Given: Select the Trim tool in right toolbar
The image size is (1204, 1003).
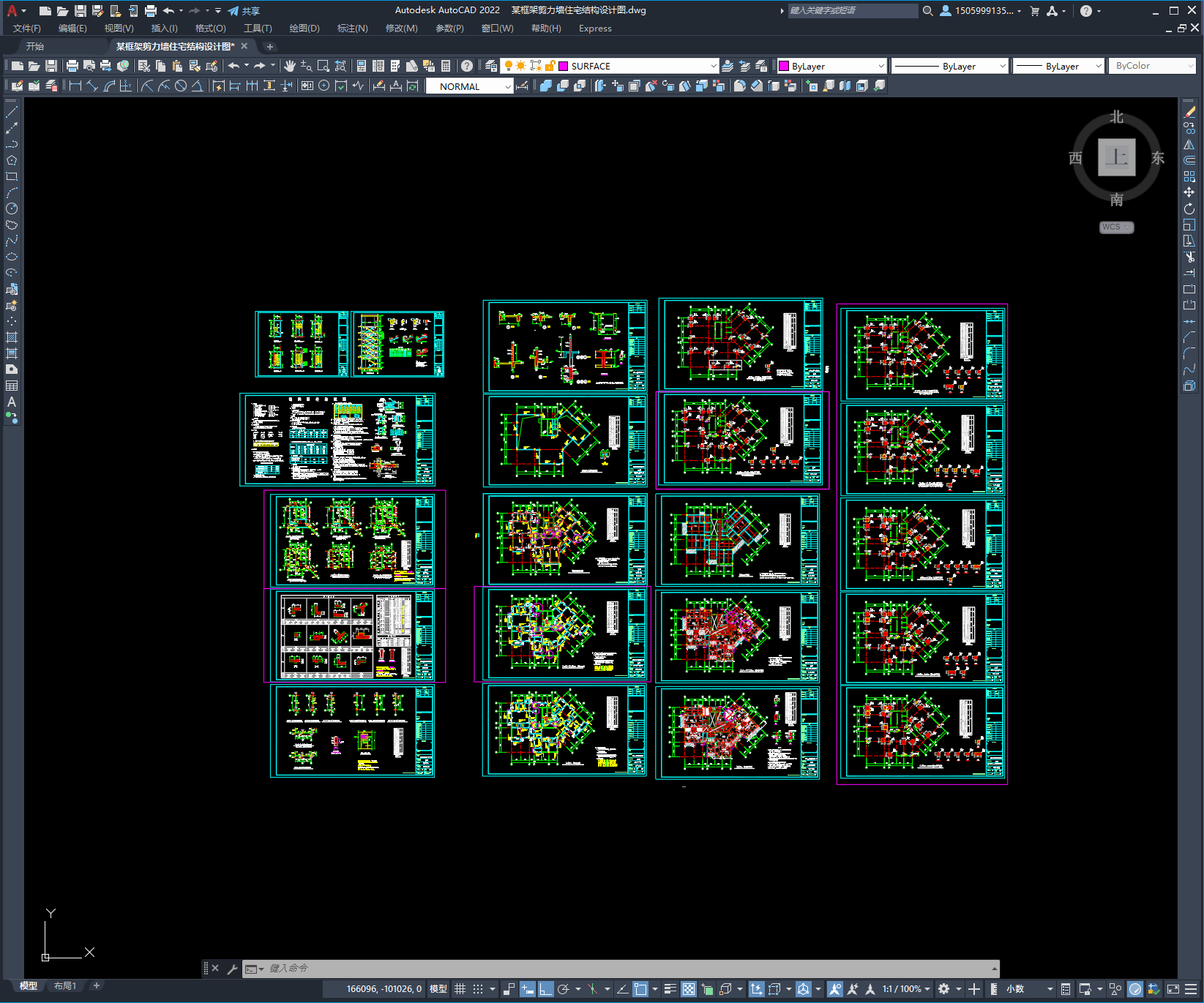Looking at the screenshot, I should [x=1189, y=257].
